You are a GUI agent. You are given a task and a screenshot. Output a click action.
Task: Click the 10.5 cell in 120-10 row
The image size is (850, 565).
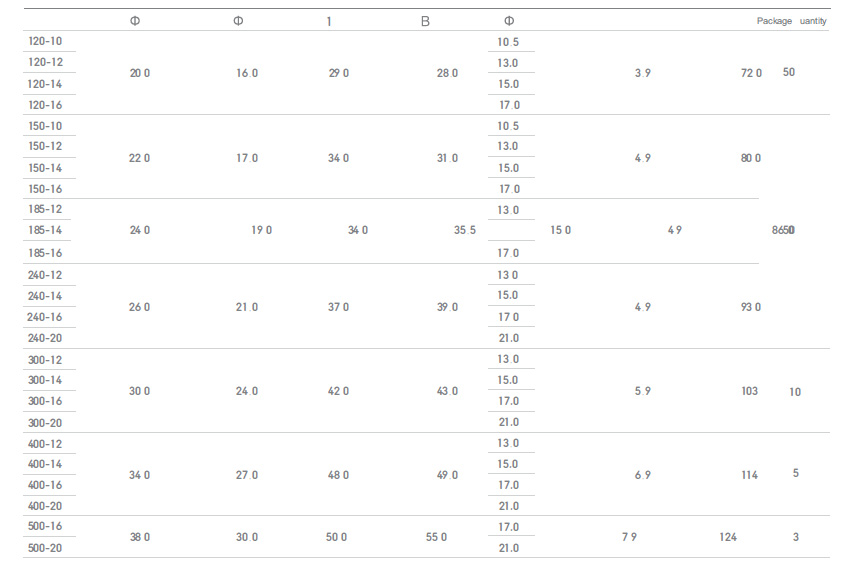click(x=508, y=42)
